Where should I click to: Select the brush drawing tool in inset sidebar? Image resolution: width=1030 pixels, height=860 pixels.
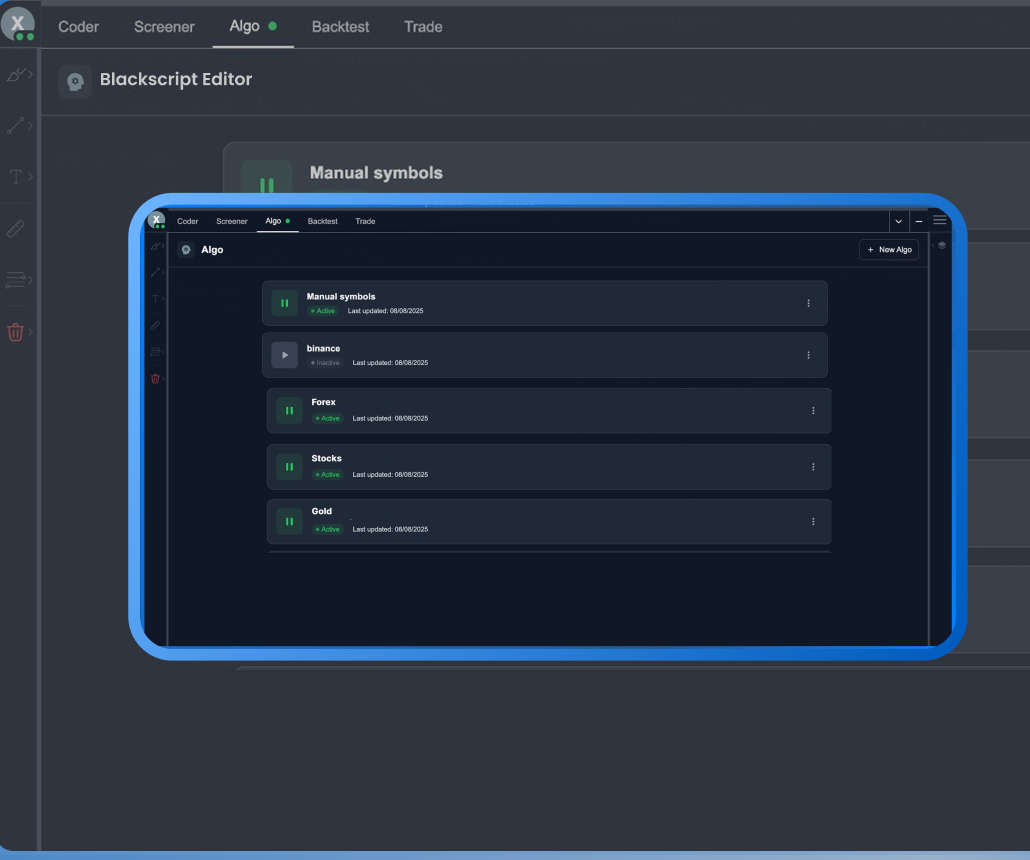[154, 246]
